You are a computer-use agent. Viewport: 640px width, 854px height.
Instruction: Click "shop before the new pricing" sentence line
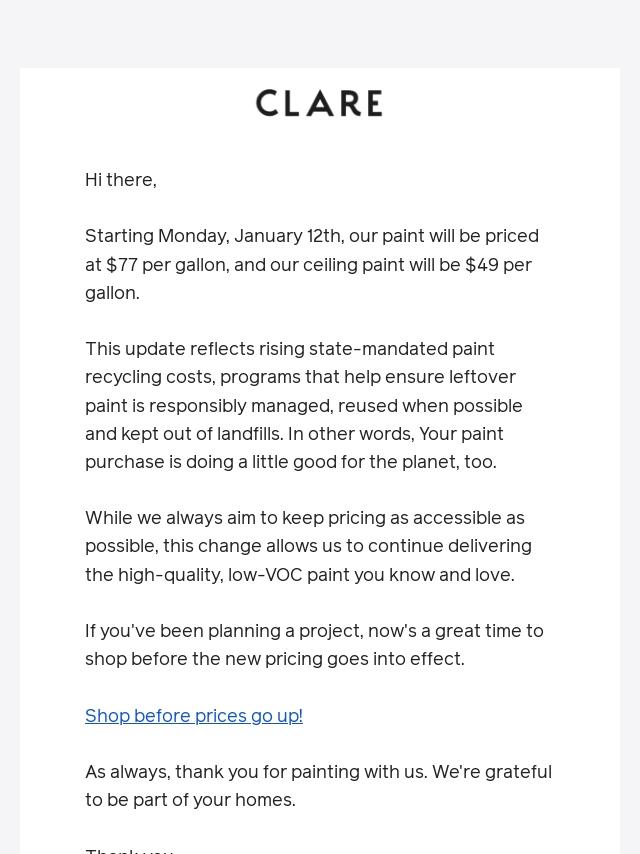coord(274,659)
